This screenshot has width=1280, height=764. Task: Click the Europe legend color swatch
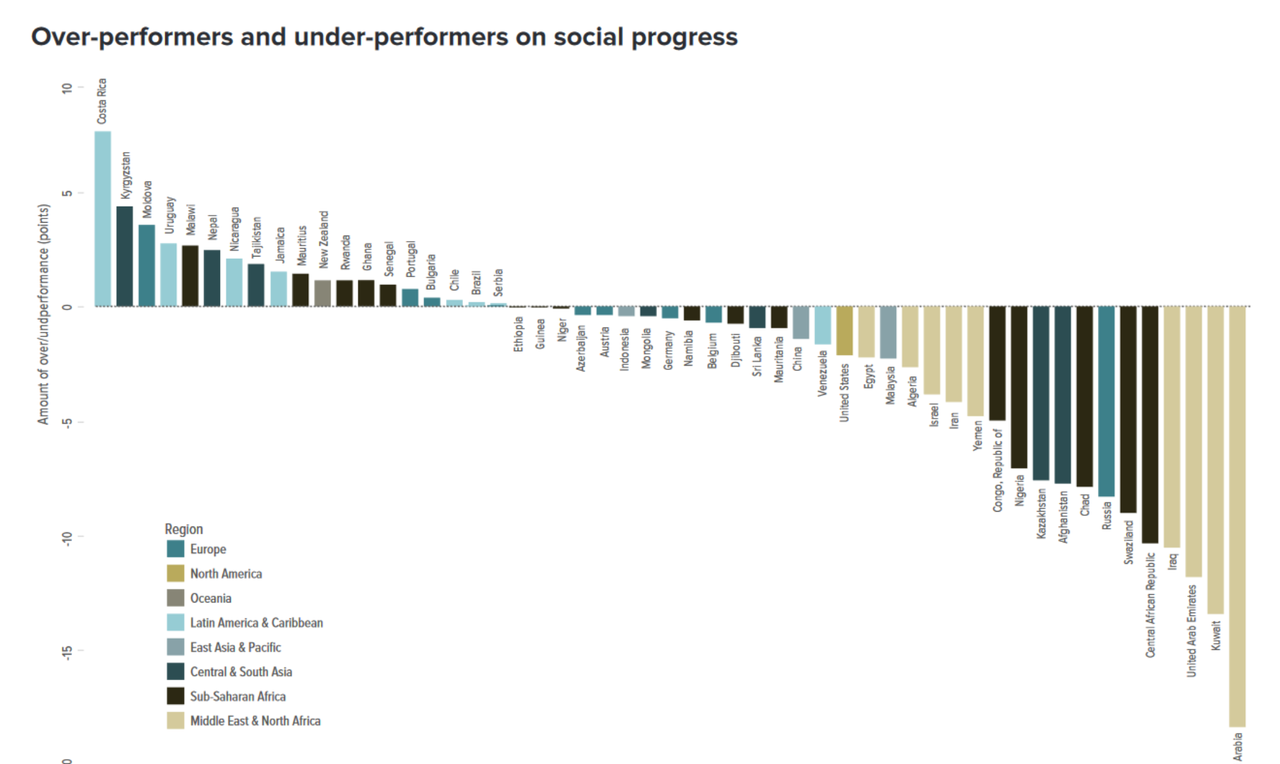point(176,549)
